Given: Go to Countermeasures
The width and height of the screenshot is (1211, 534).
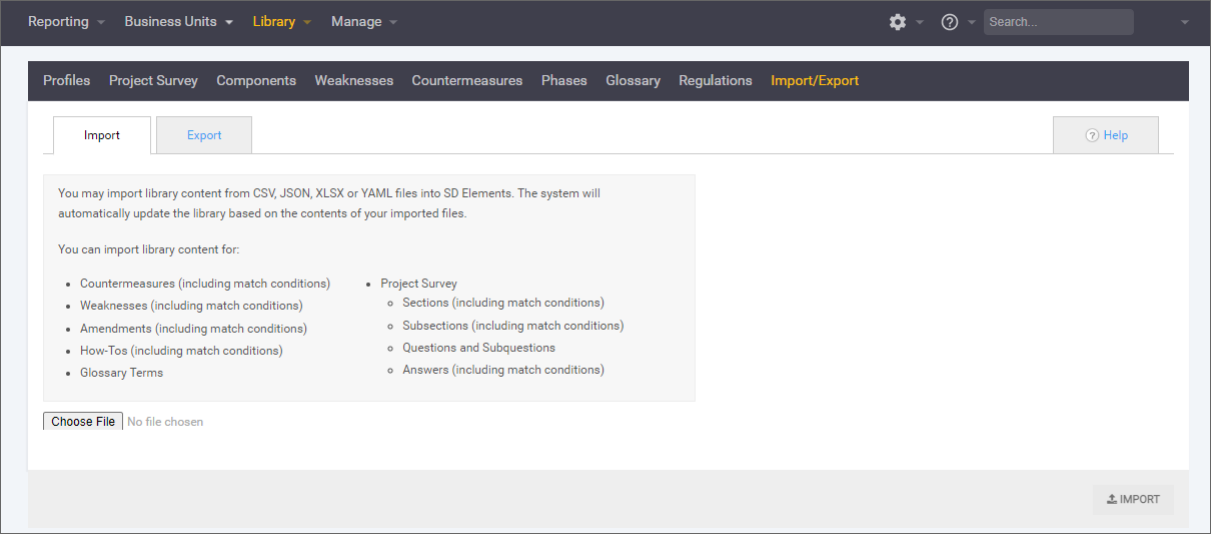Looking at the screenshot, I should [x=467, y=81].
